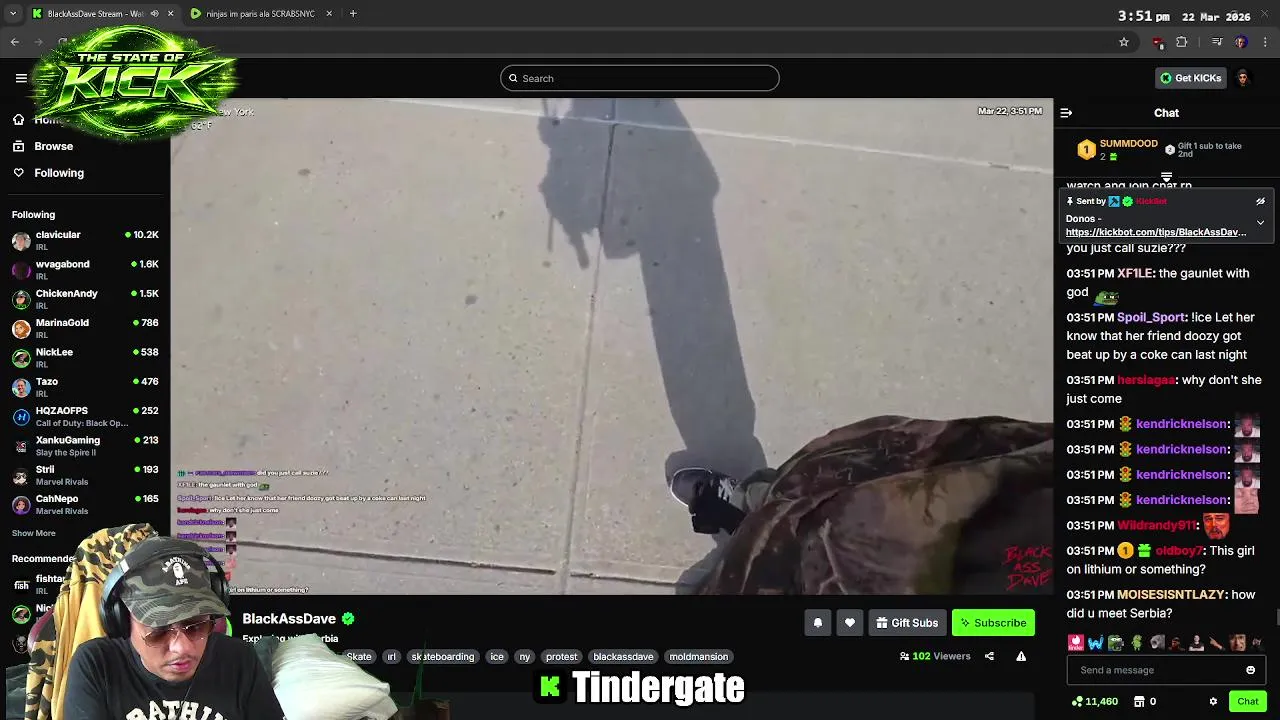Click SUMMDOOD top gifter name
Screen dimensions: 1280x720
point(1128,144)
